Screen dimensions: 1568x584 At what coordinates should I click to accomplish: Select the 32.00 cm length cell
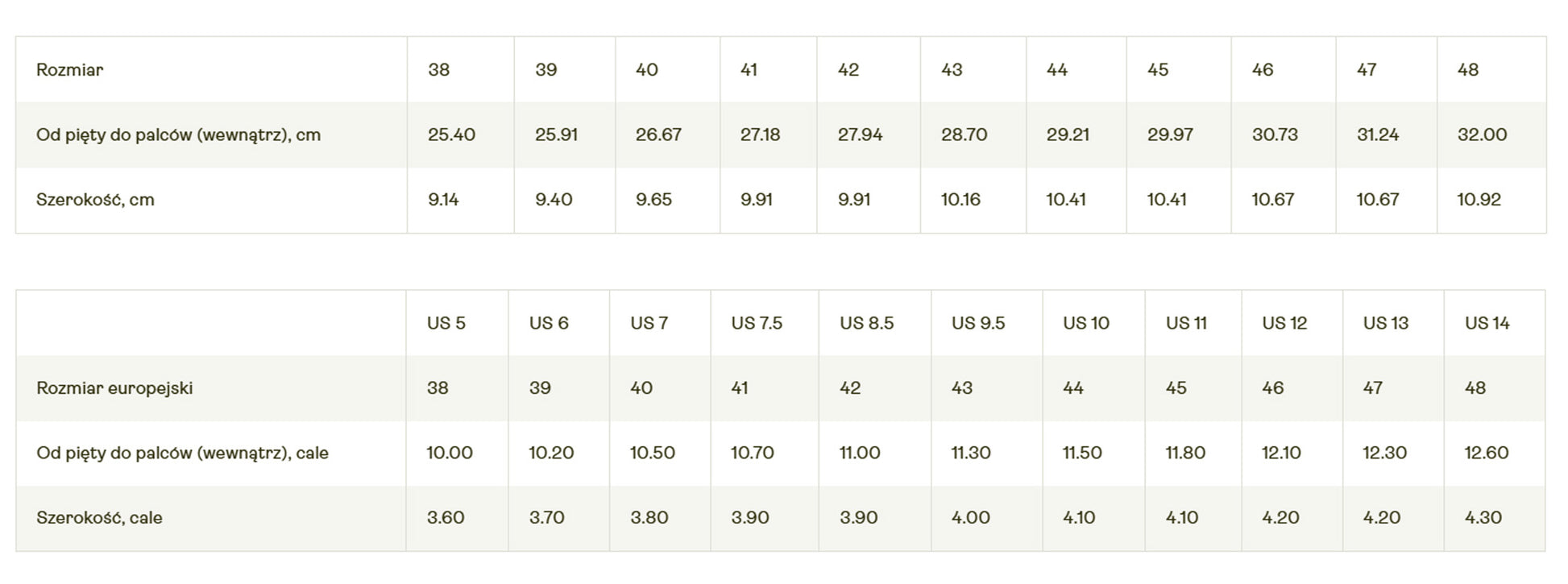pos(1482,135)
